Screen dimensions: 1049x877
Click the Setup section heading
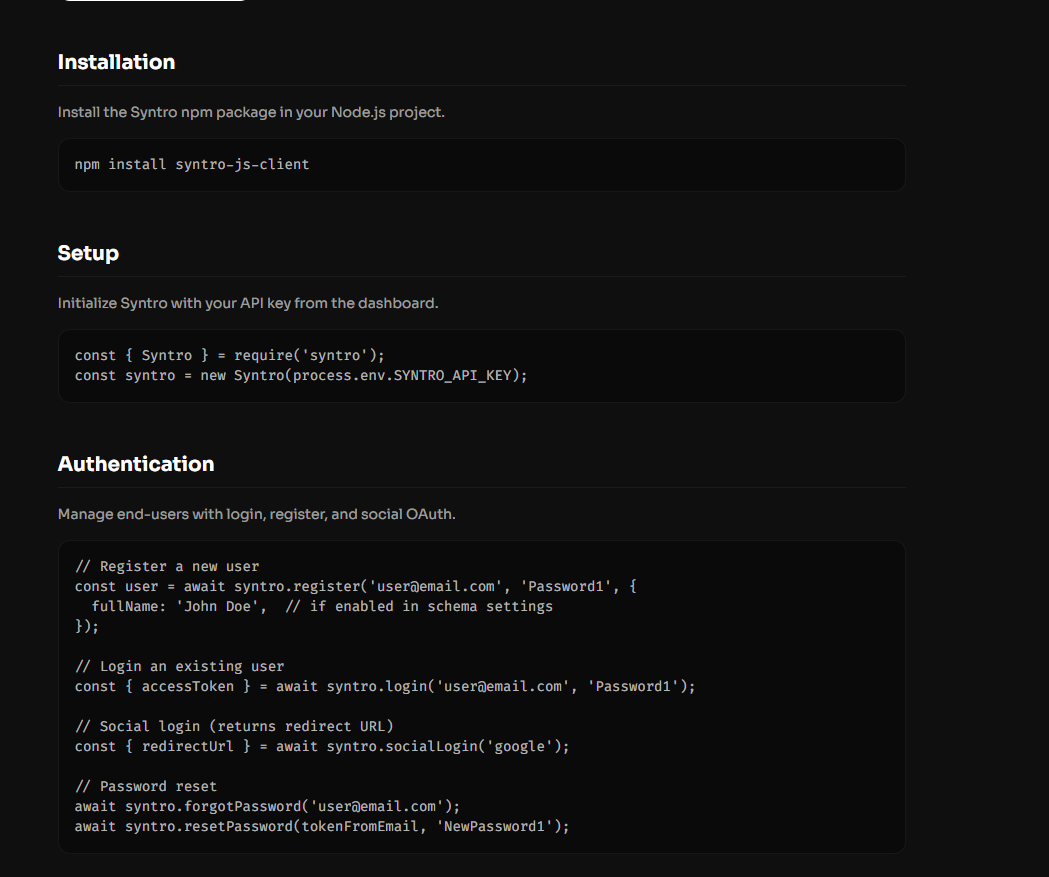tap(88, 253)
